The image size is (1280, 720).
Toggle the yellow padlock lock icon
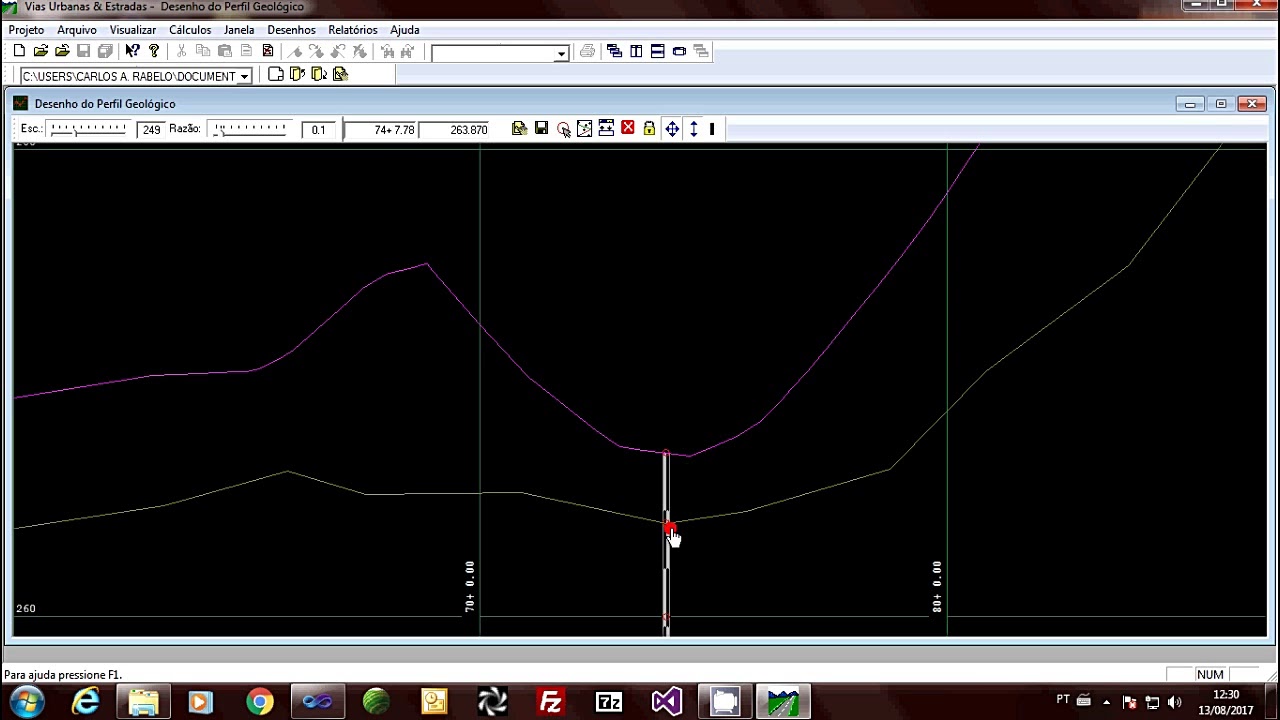click(649, 129)
